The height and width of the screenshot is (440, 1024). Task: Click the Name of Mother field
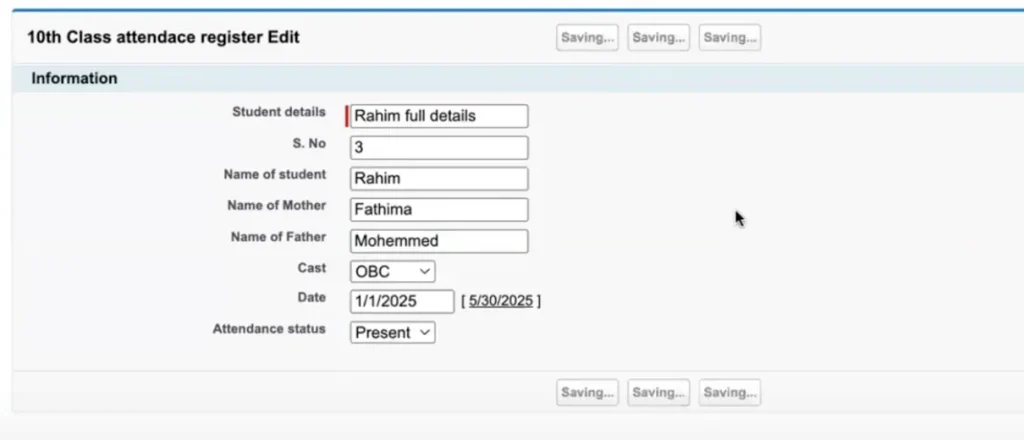[x=439, y=210]
